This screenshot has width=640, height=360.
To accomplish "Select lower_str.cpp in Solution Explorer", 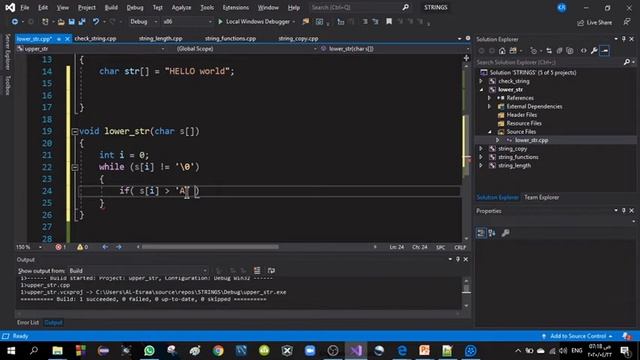I will point(531,140).
